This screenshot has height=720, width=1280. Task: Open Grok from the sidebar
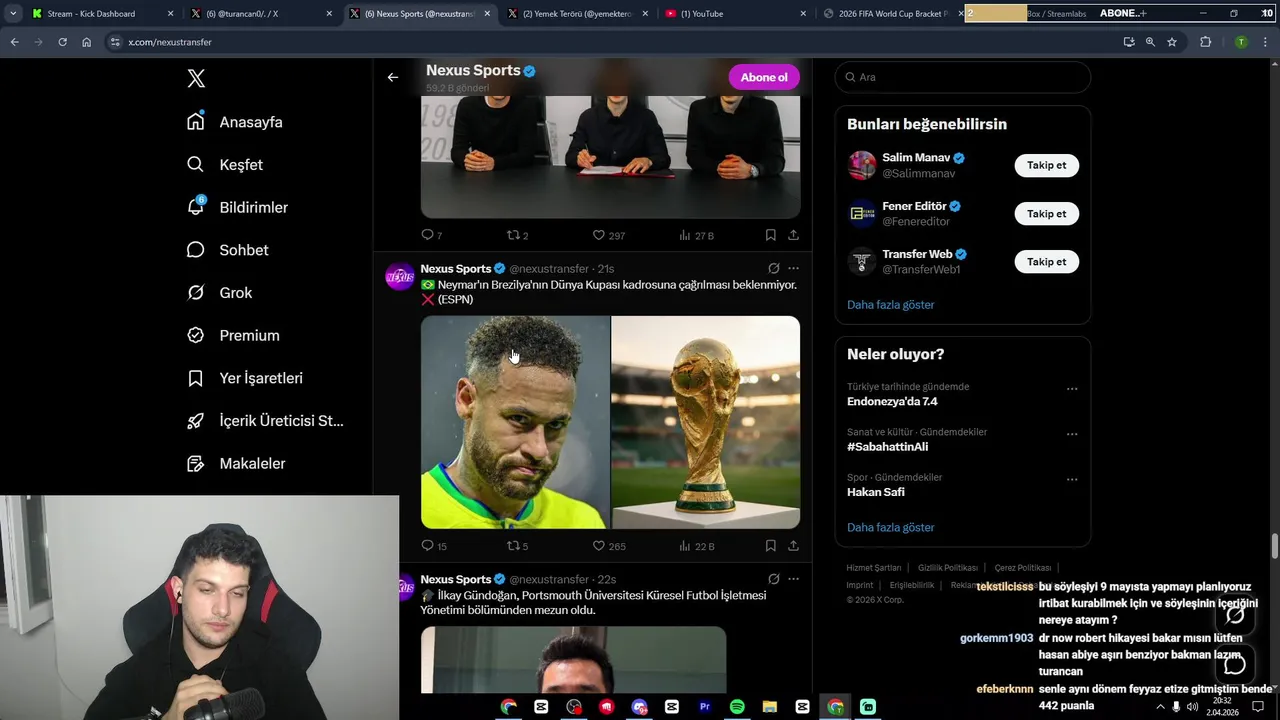click(220, 293)
